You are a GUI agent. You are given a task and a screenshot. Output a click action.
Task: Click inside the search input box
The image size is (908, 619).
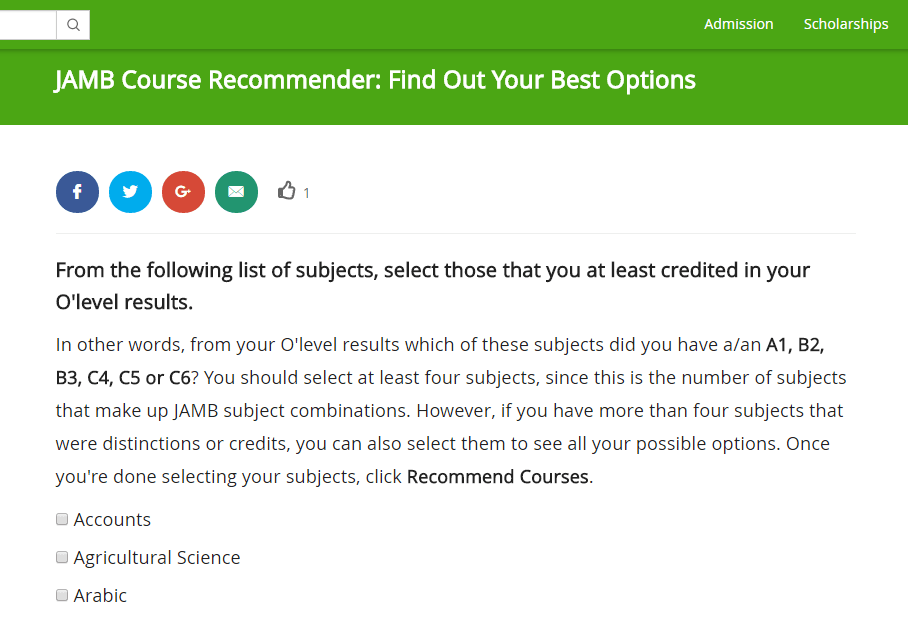tap(28, 24)
